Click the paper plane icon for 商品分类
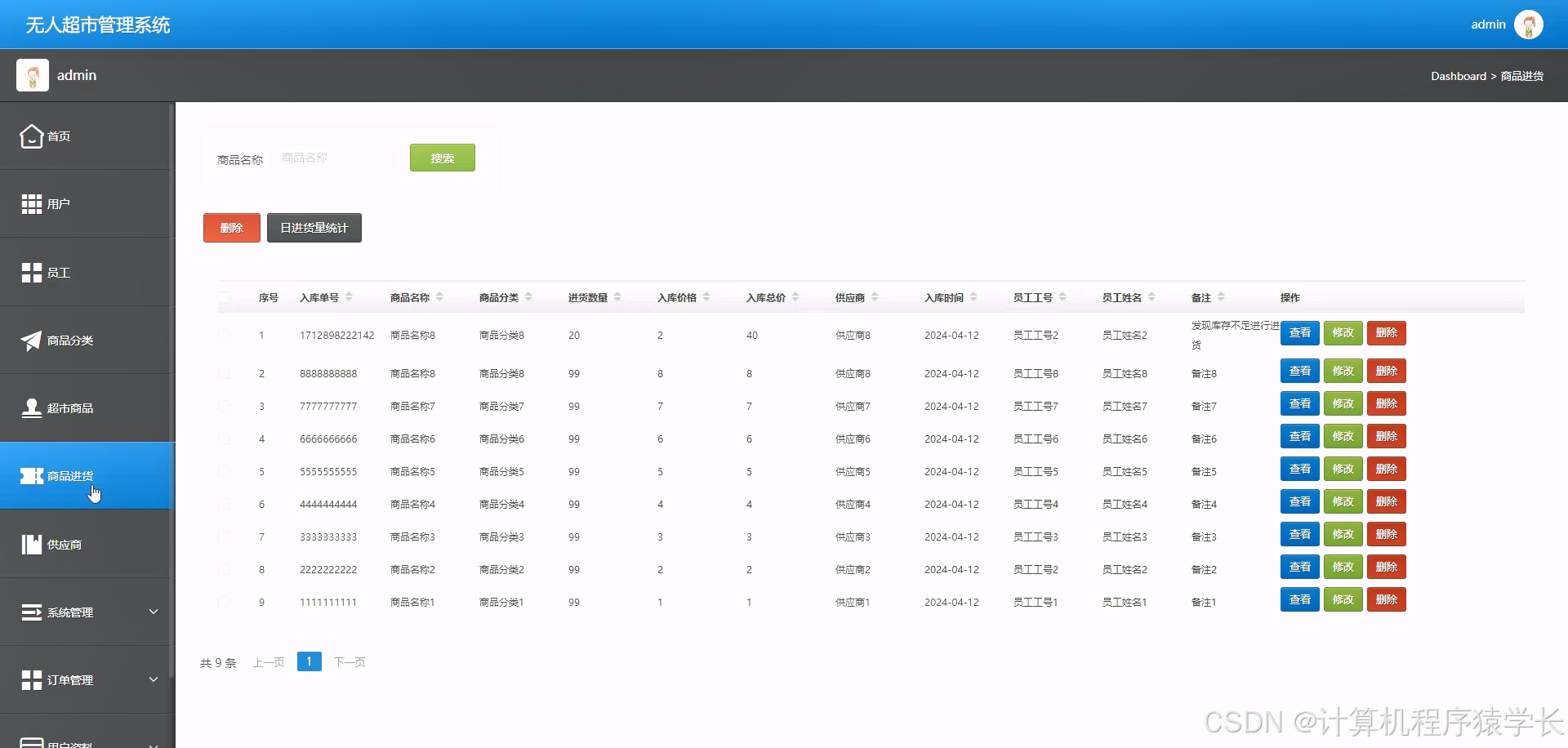This screenshot has width=1568, height=748. tap(32, 341)
